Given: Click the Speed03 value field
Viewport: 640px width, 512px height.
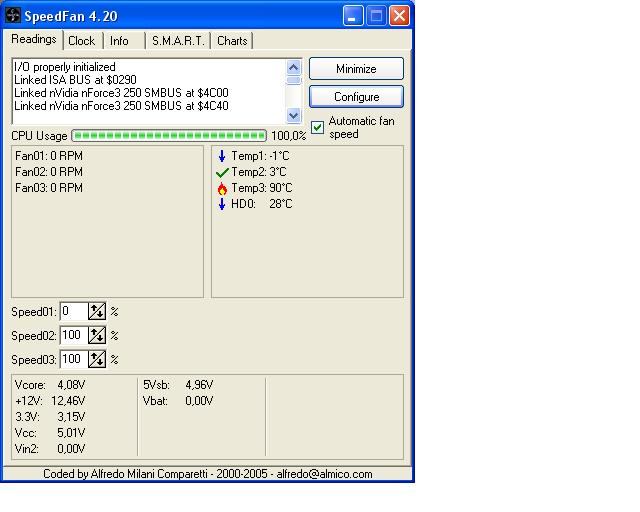Looking at the screenshot, I should 74,359.
